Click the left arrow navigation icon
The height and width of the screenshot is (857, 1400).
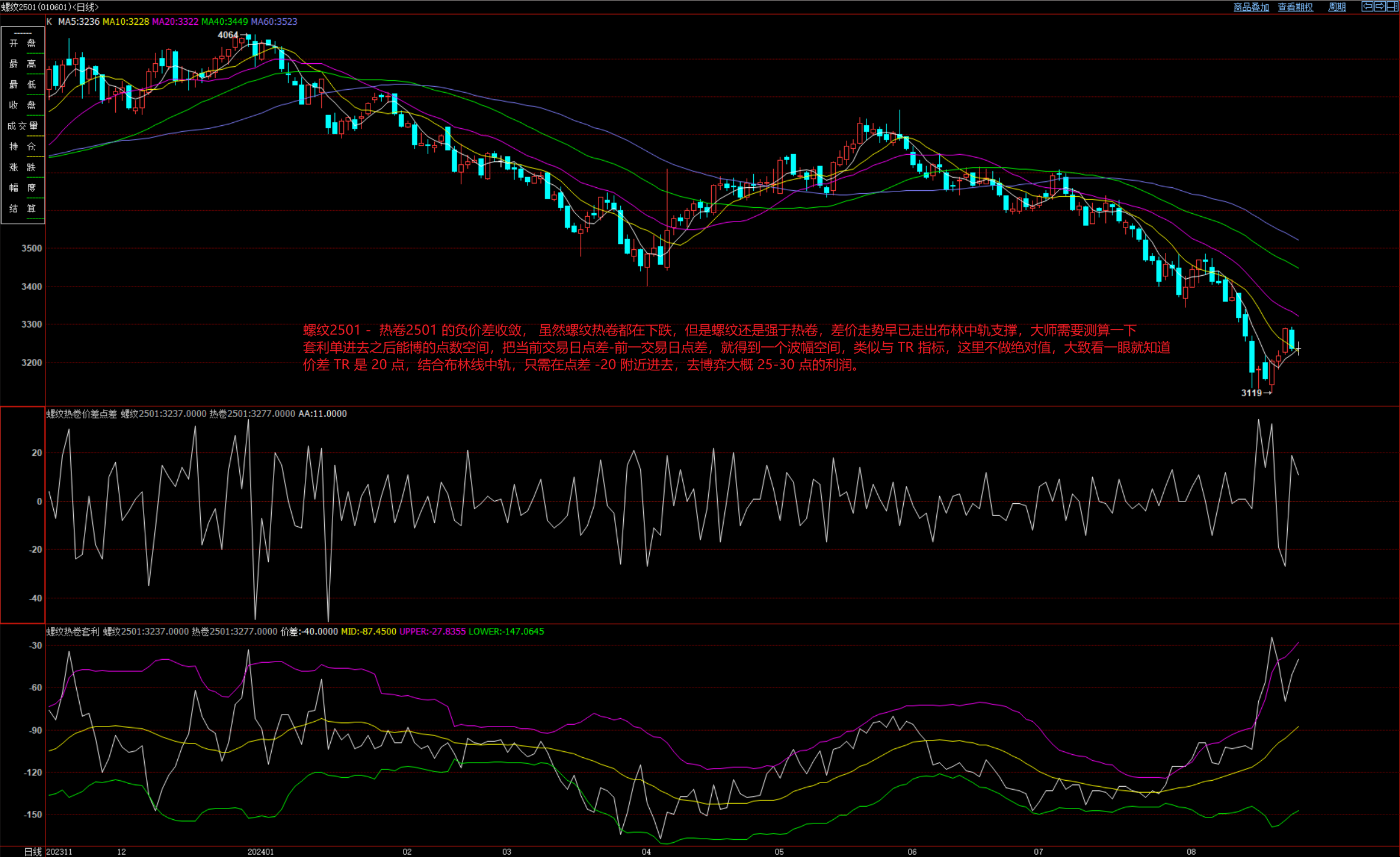point(1367,6)
